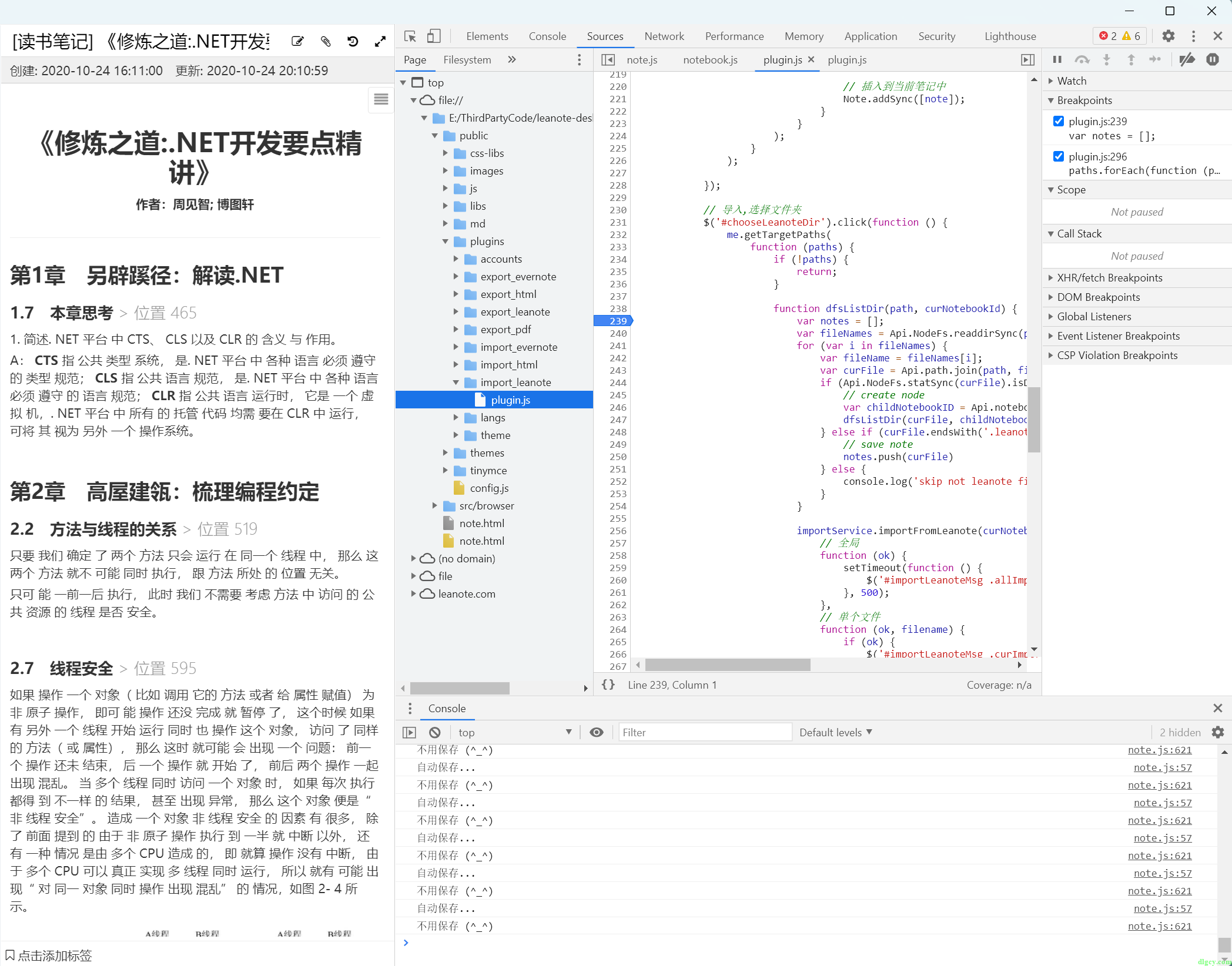Close the plugin.js editor tab
The width and height of the screenshot is (1232, 966).
click(x=811, y=59)
